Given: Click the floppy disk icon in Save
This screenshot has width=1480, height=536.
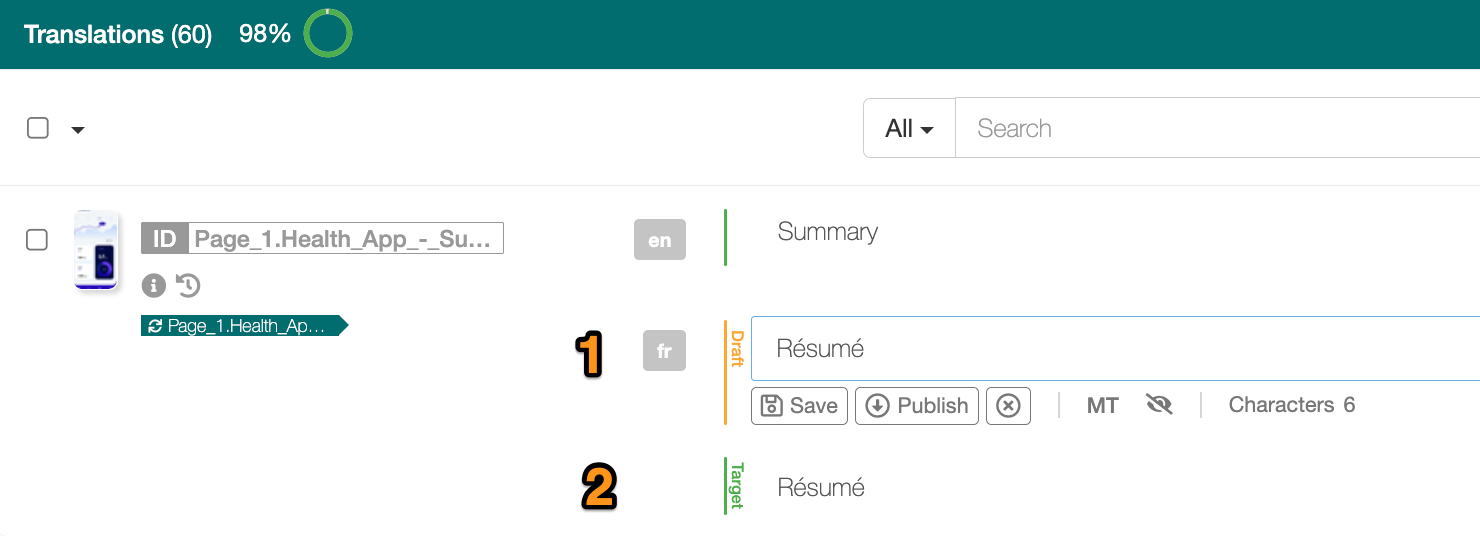Looking at the screenshot, I should [x=771, y=406].
